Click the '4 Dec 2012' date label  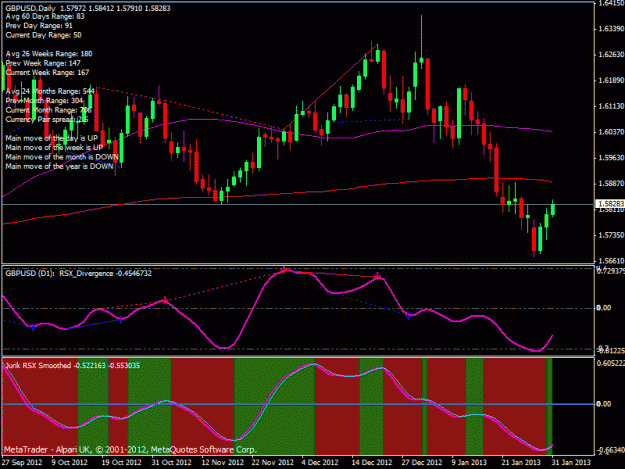click(x=320, y=462)
